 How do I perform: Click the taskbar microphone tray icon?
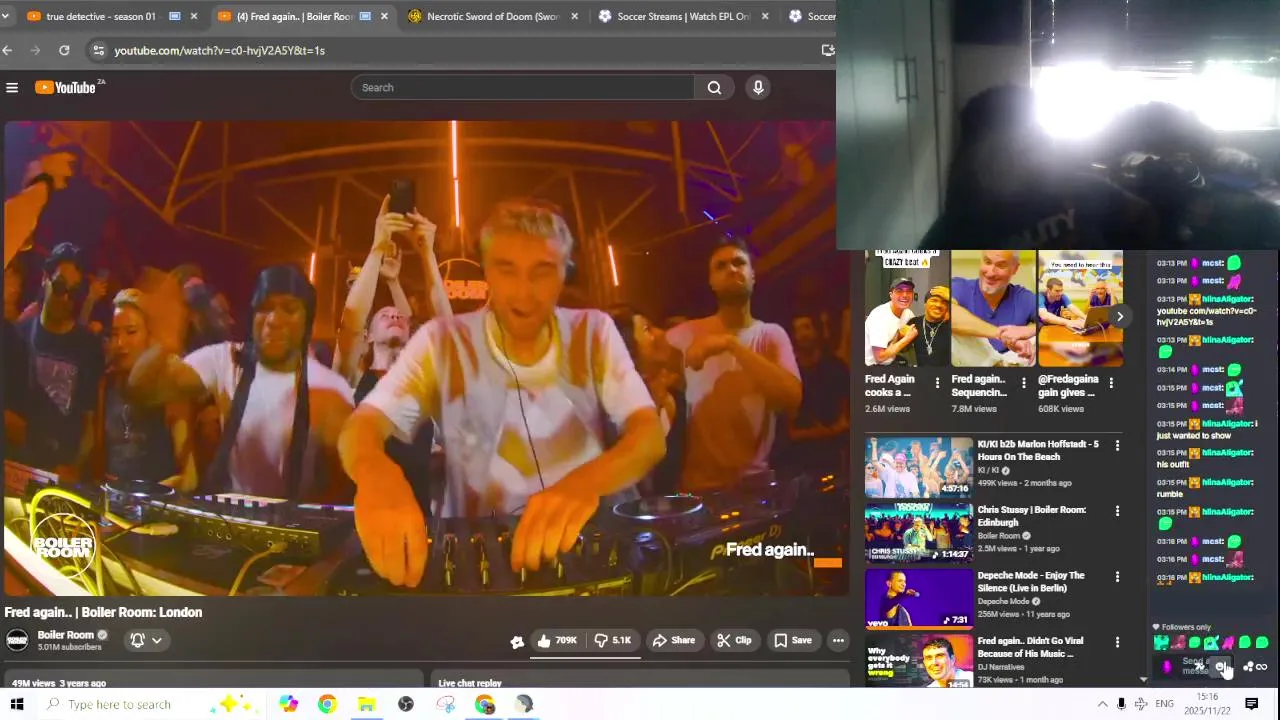coord(1121,704)
